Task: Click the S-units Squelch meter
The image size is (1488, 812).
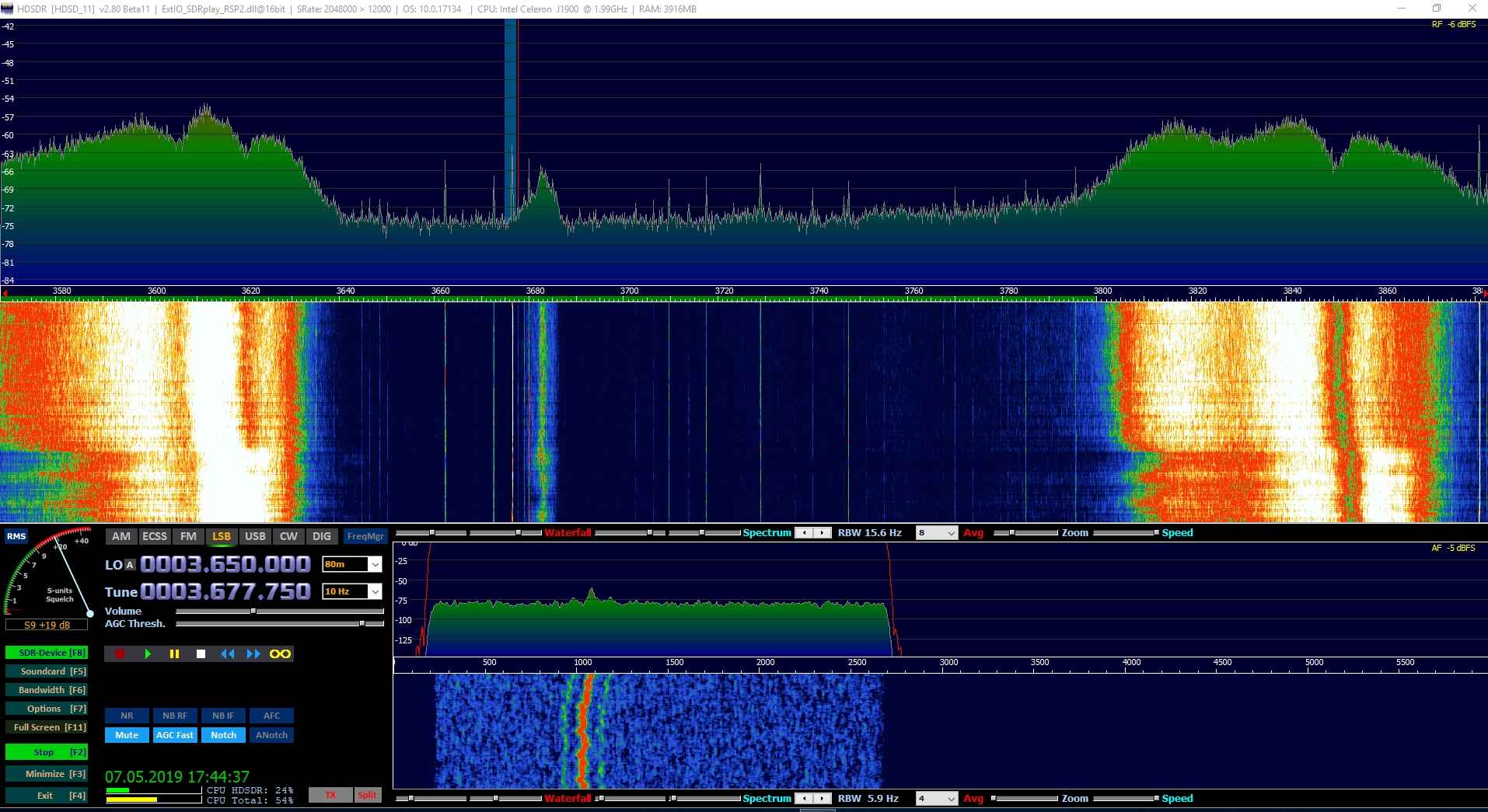Action: pos(48,573)
